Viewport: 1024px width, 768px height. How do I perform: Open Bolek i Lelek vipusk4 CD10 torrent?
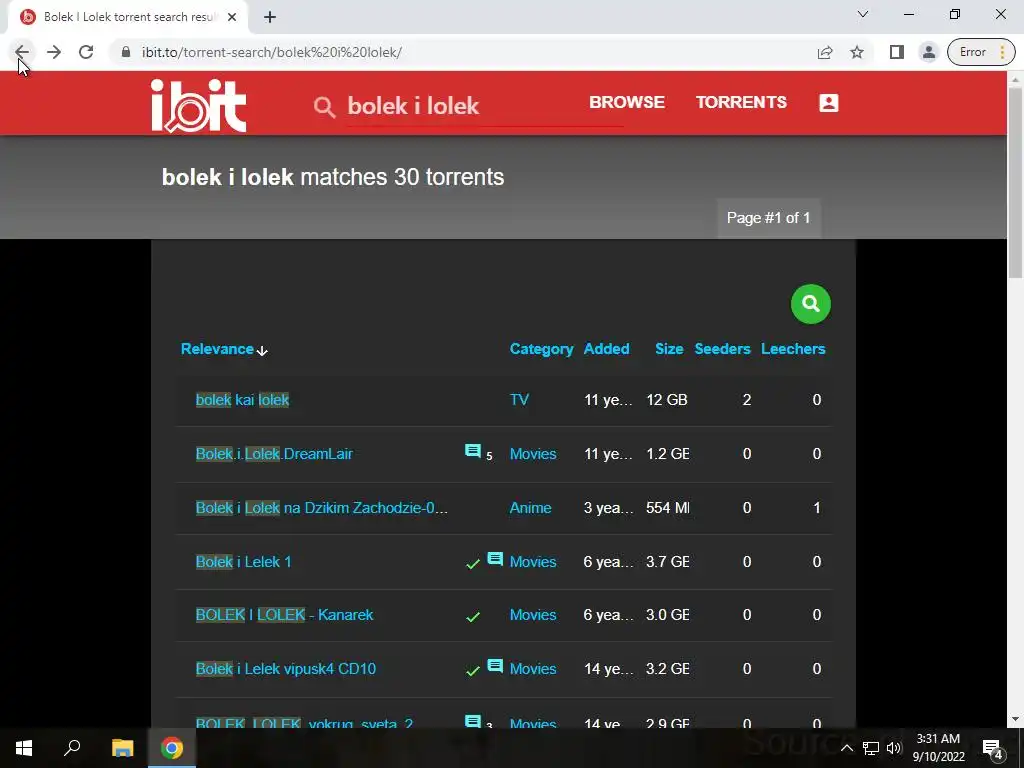coord(286,669)
